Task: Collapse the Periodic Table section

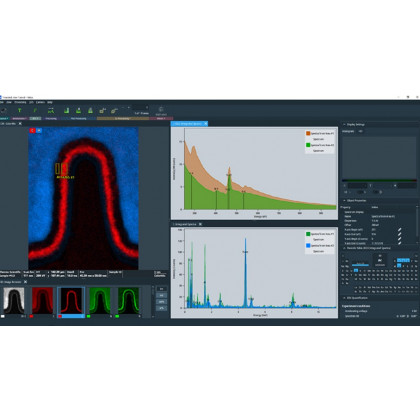Action: (344, 248)
